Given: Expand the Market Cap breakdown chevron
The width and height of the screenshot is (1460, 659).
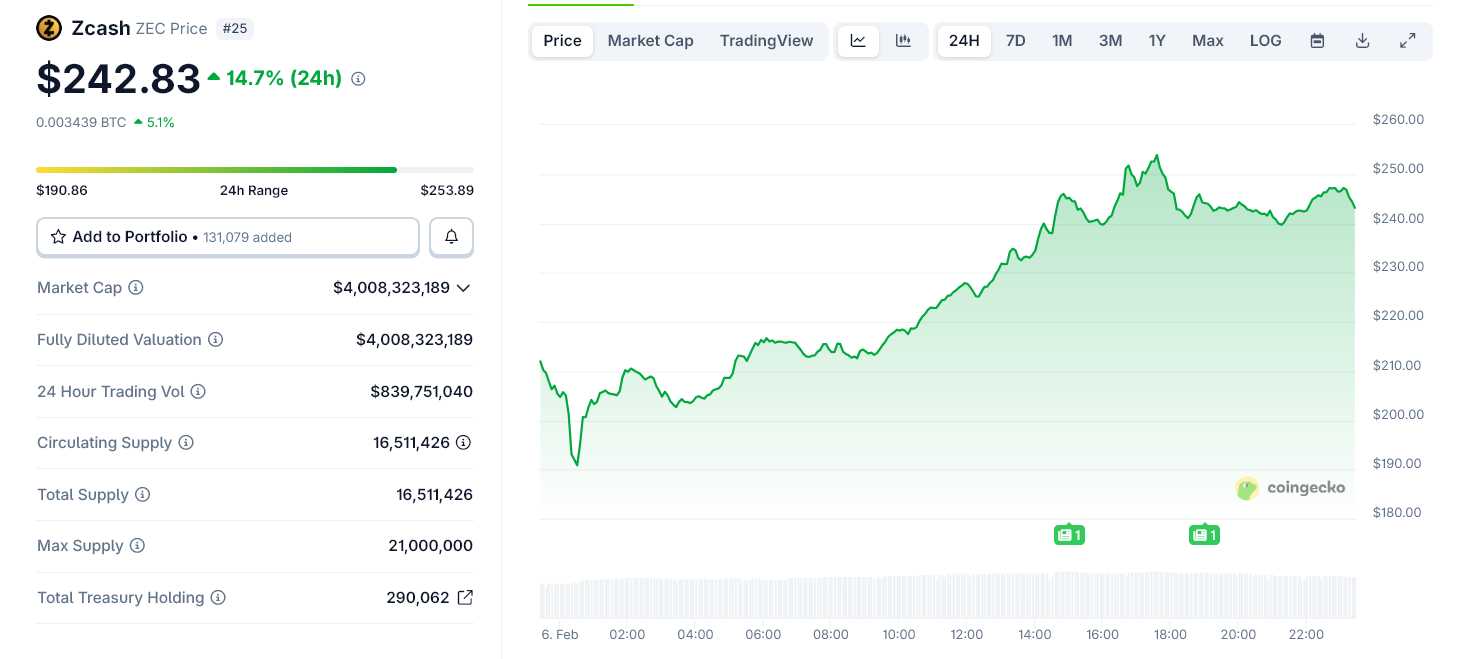Looking at the screenshot, I should tap(463, 288).
